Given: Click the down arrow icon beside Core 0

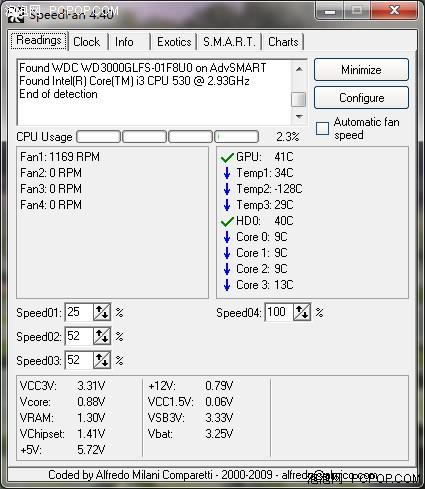Looking at the screenshot, I should pos(227,237).
